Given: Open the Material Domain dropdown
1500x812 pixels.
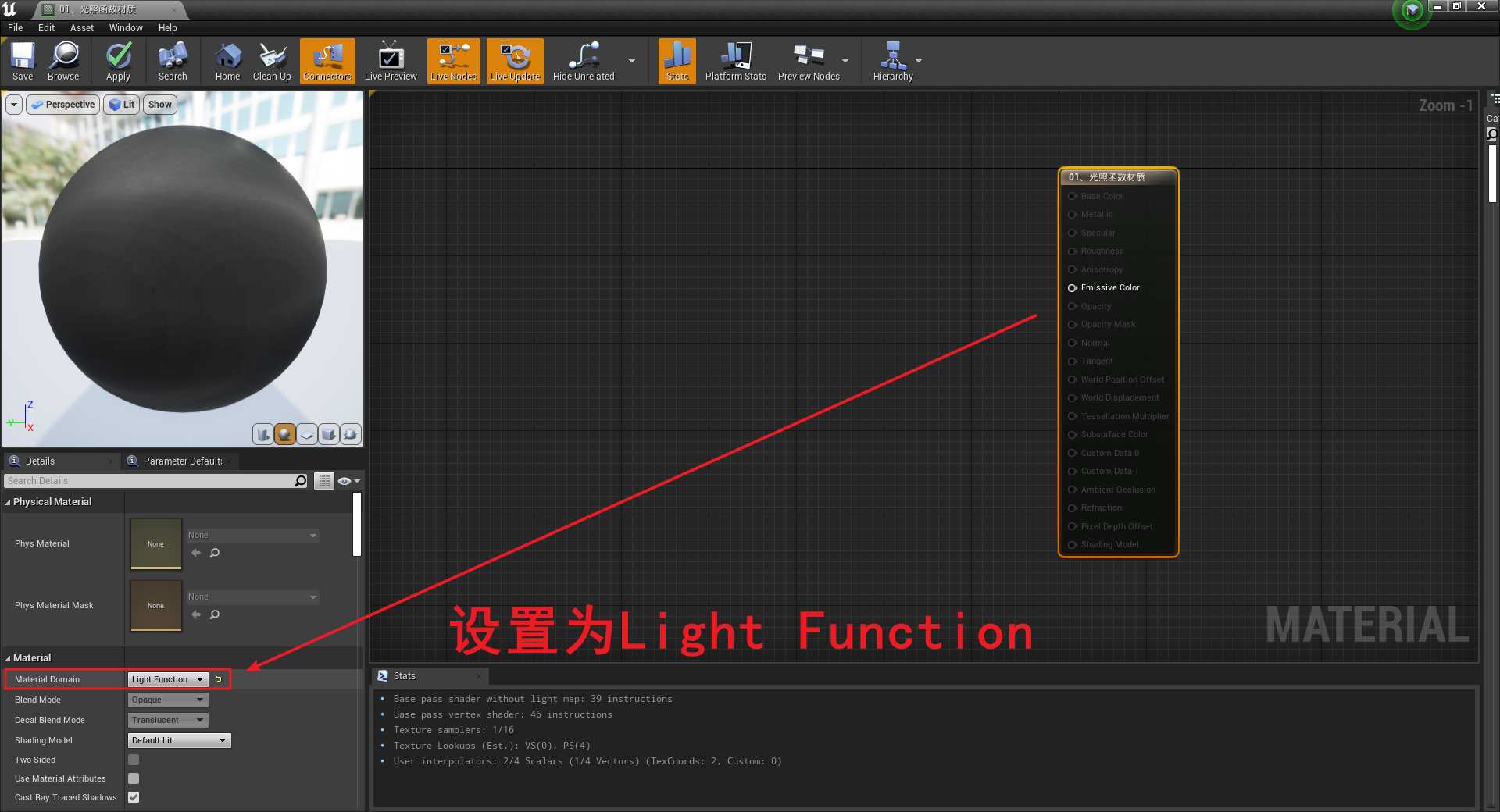Looking at the screenshot, I should coord(166,679).
